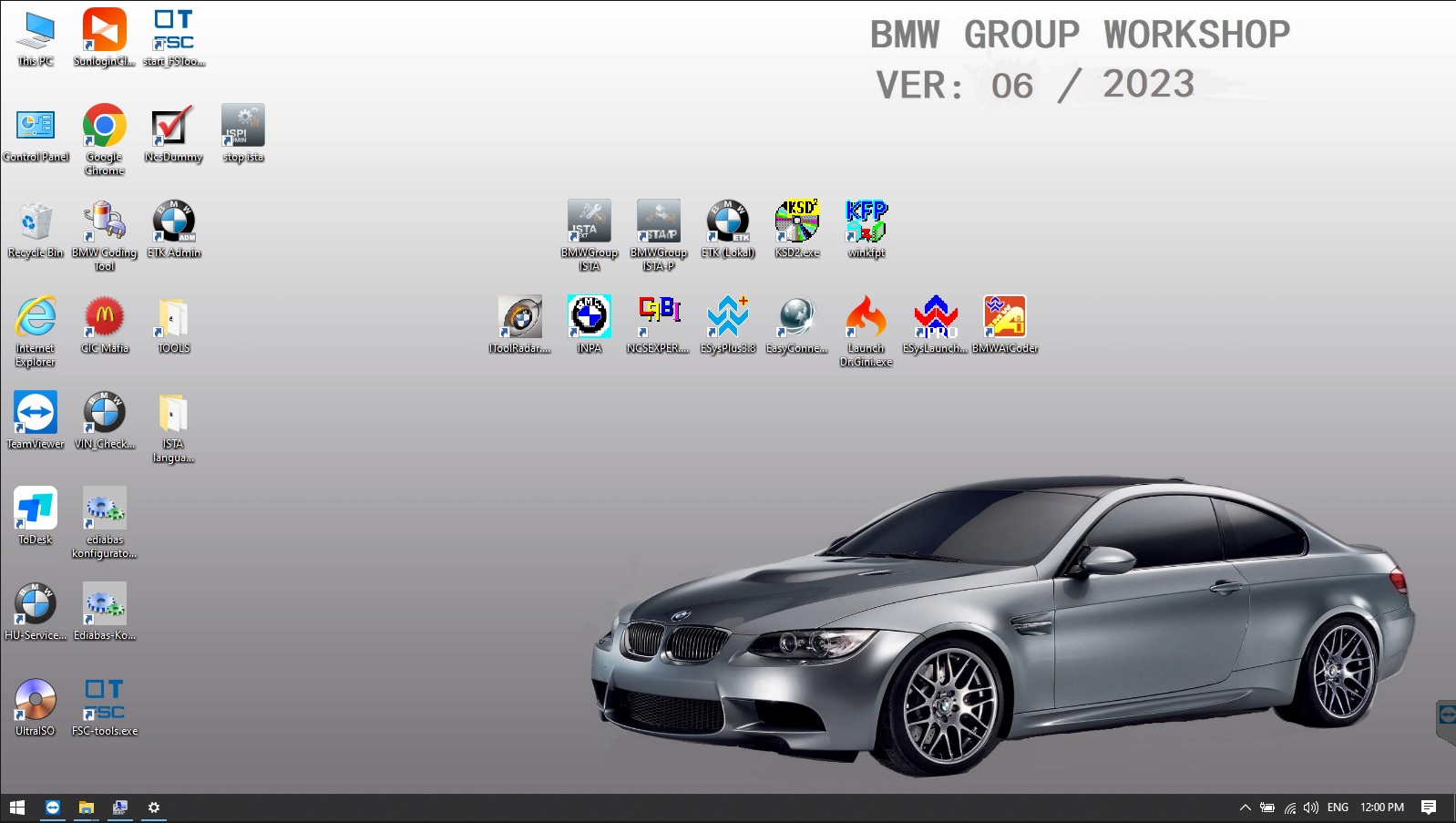Open the Settings gear taskbar button
The height and width of the screenshot is (823, 1456).
(154, 808)
